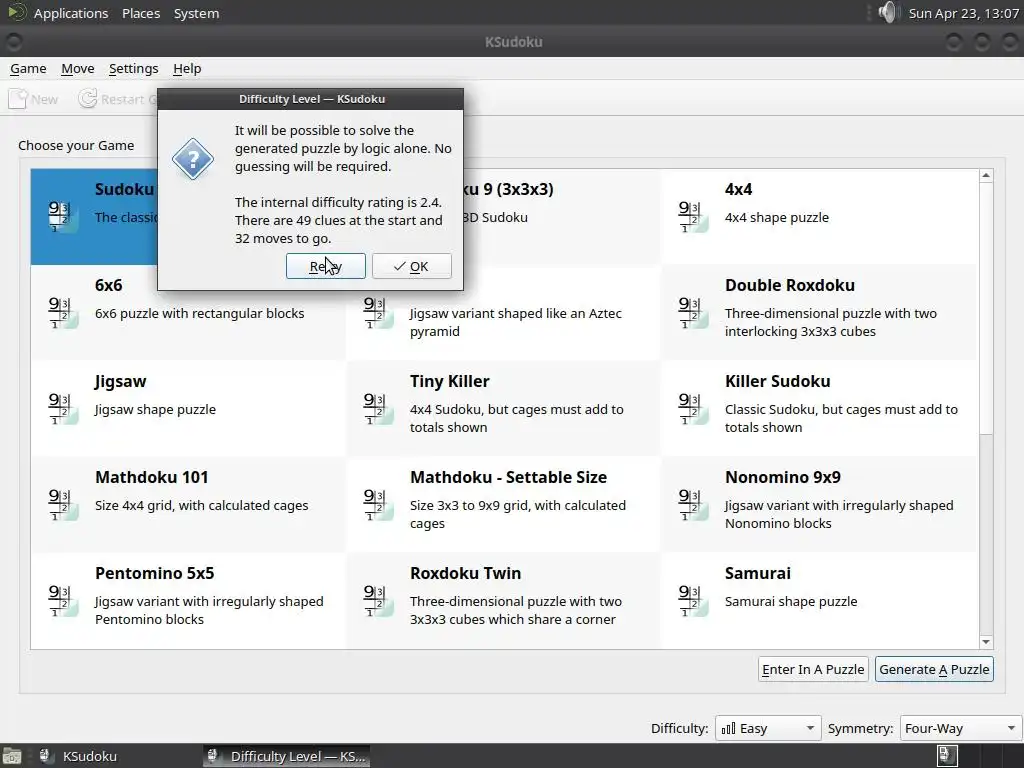Select the Jigsaw game icon
Screen dimensions: 1024x768
(62, 408)
